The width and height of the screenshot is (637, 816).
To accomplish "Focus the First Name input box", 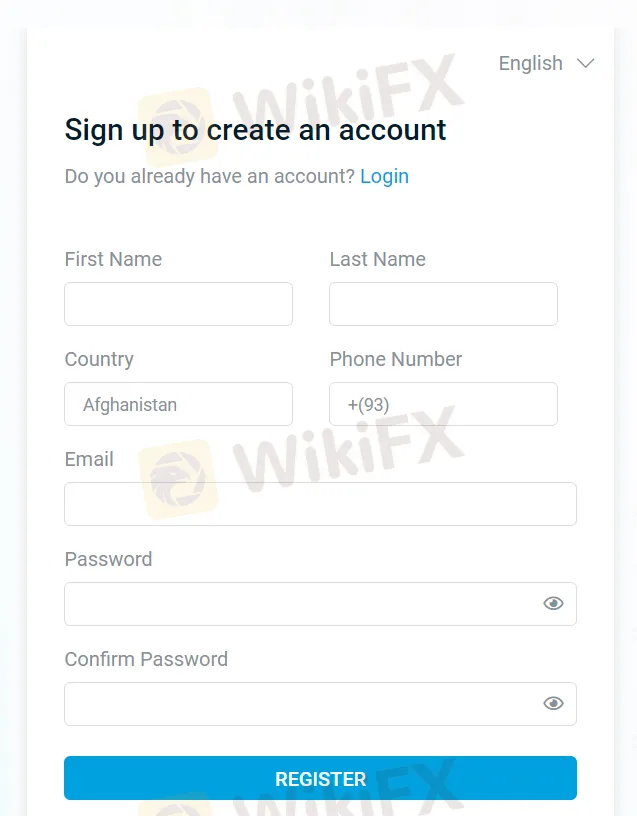I will 178,304.
